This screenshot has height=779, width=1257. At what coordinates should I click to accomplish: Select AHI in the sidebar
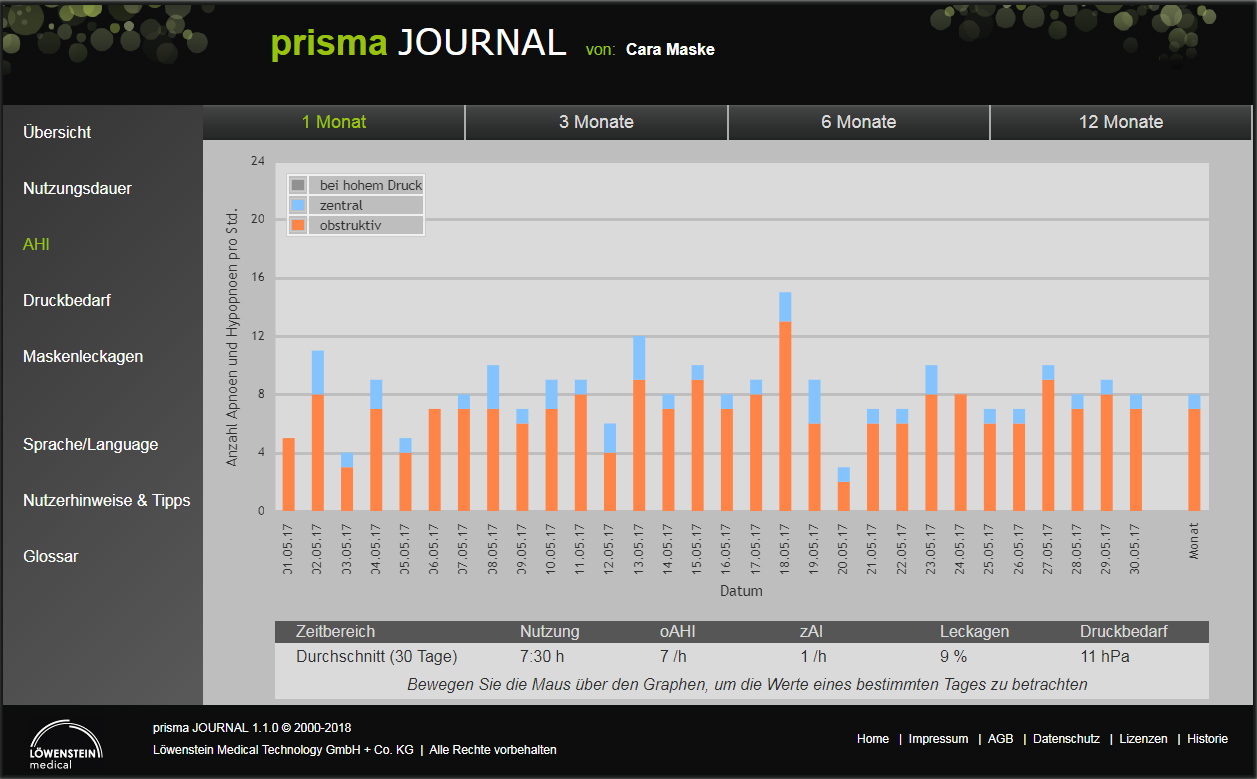tap(36, 244)
